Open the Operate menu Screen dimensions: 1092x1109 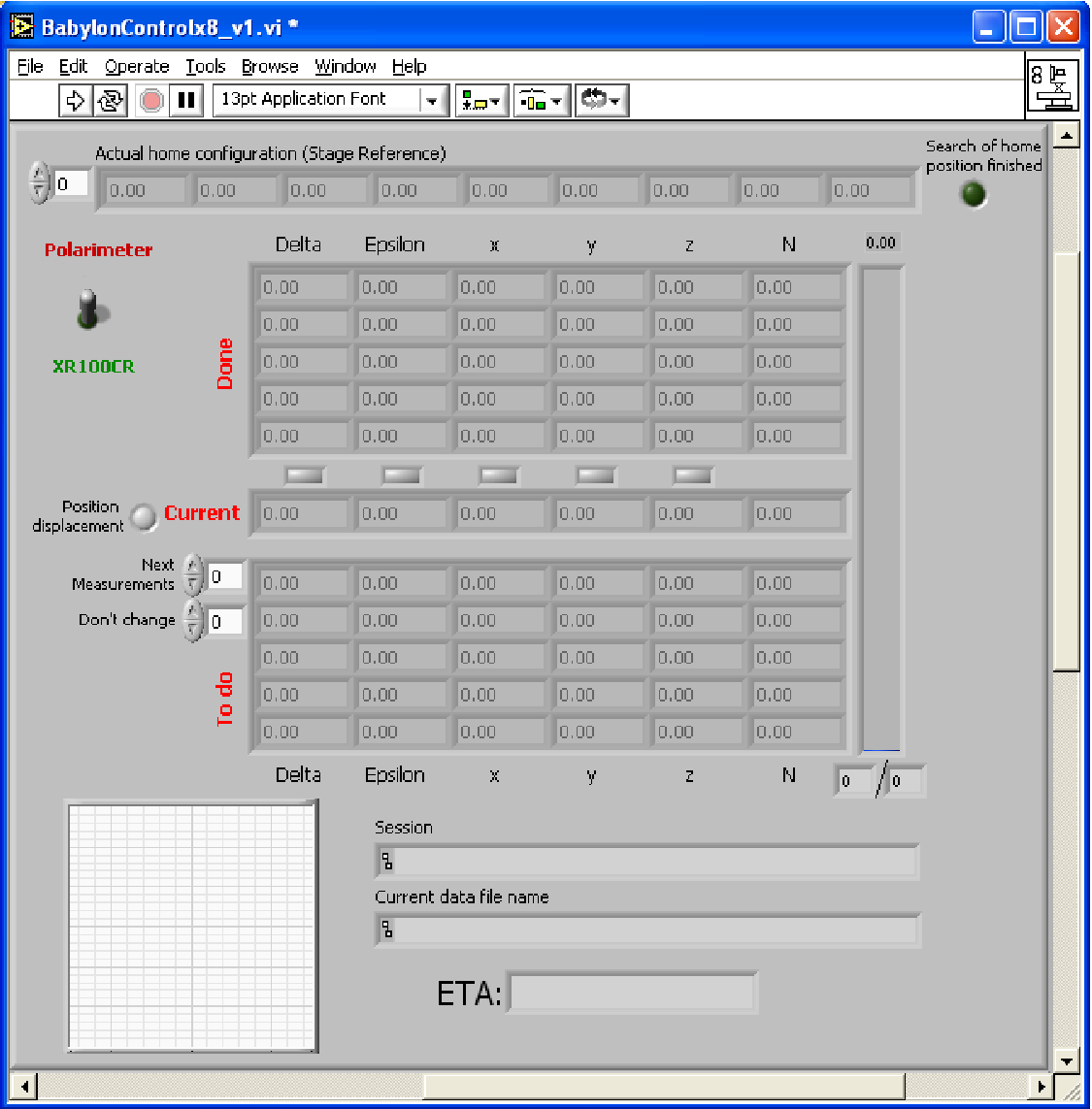tap(137, 67)
